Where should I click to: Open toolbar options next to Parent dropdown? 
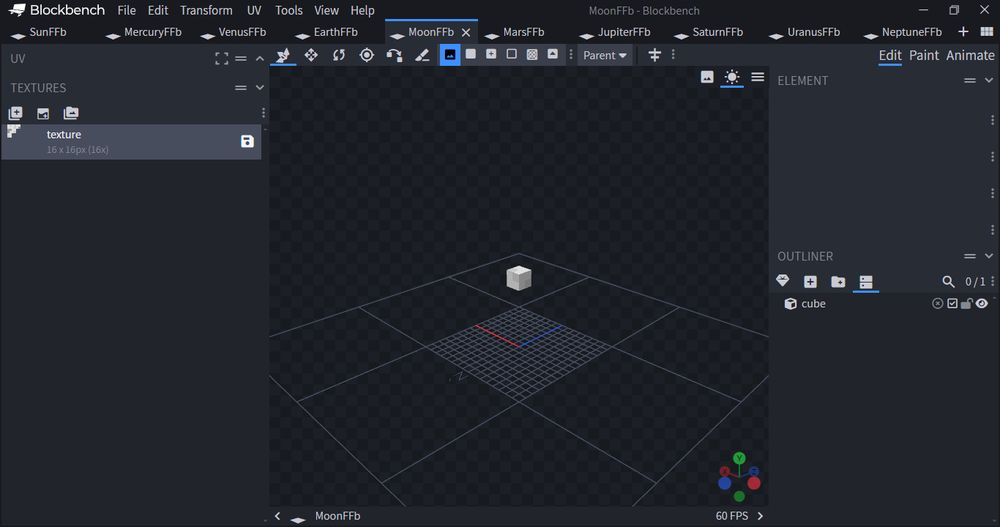[x=673, y=55]
